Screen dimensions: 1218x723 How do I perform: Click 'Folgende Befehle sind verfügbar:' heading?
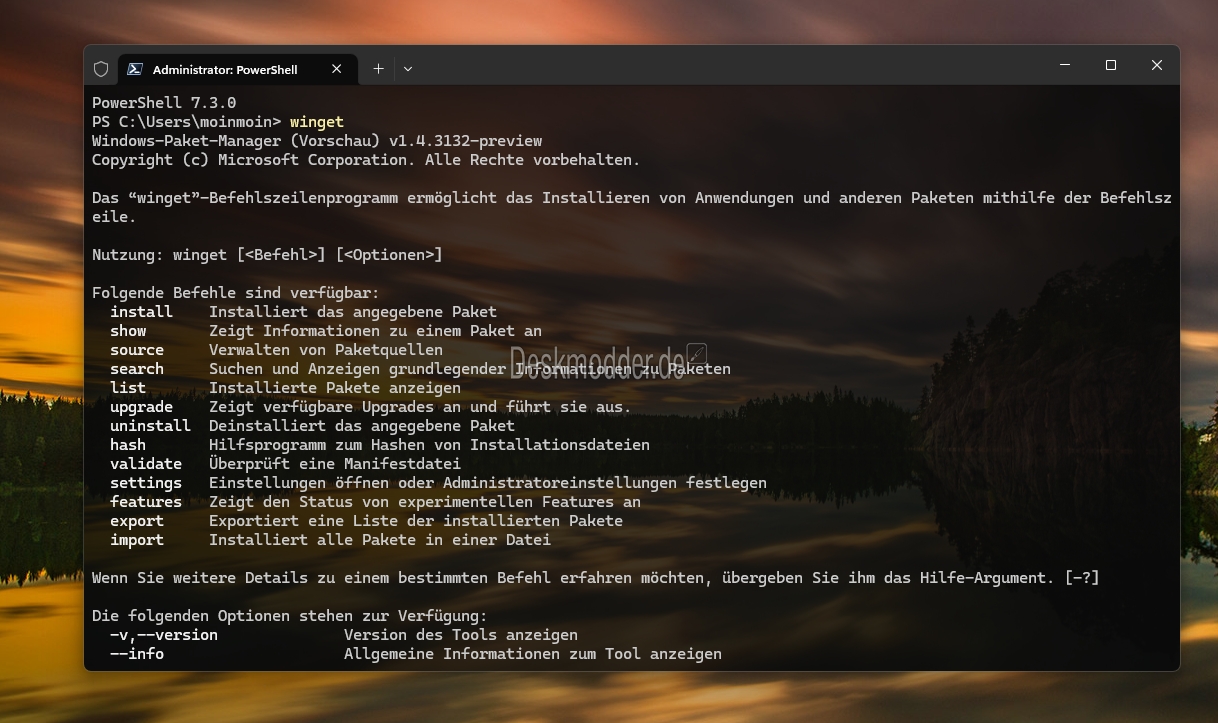(236, 293)
